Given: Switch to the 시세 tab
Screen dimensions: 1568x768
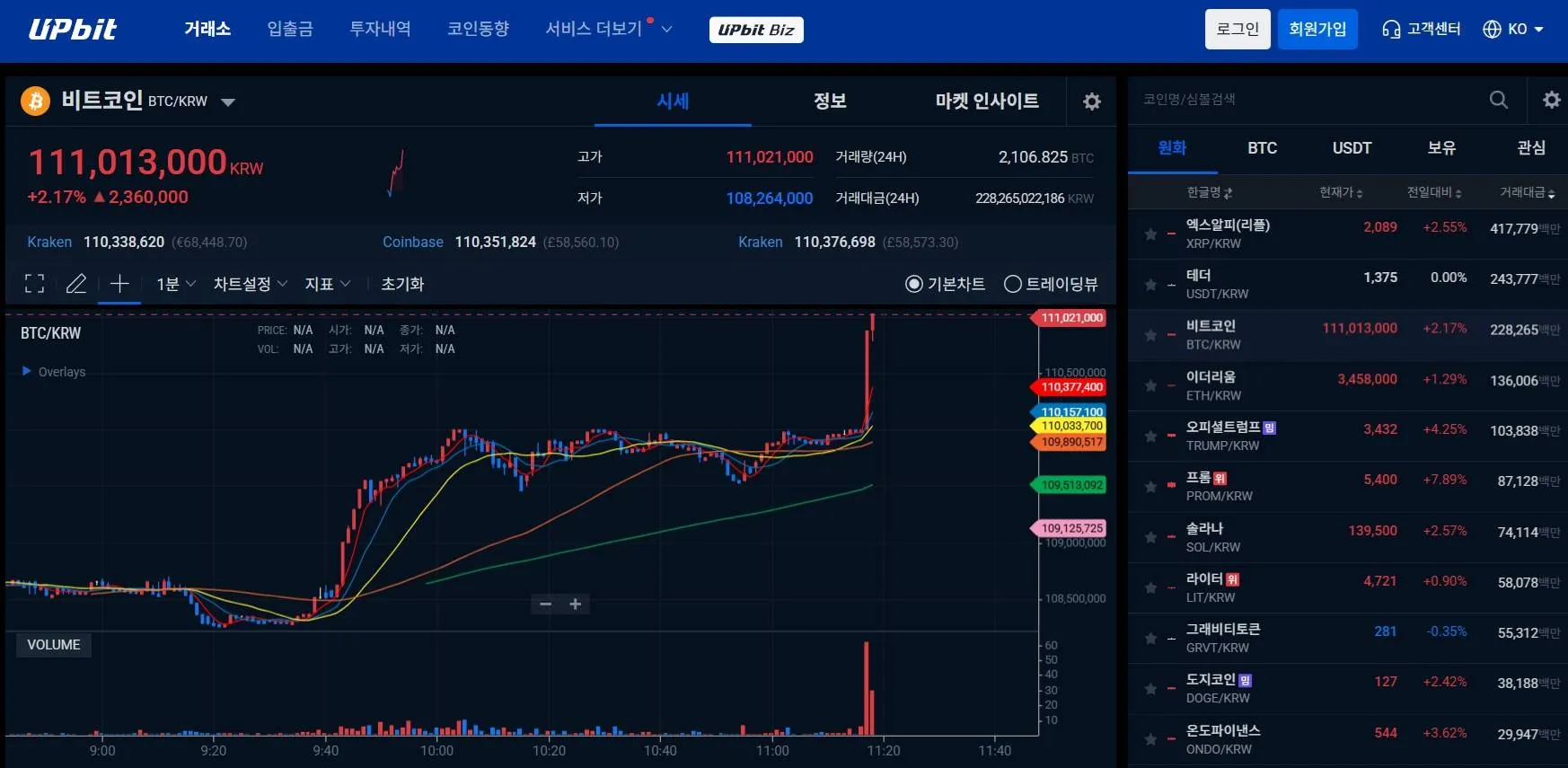Looking at the screenshot, I should pyautogui.click(x=673, y=102).
